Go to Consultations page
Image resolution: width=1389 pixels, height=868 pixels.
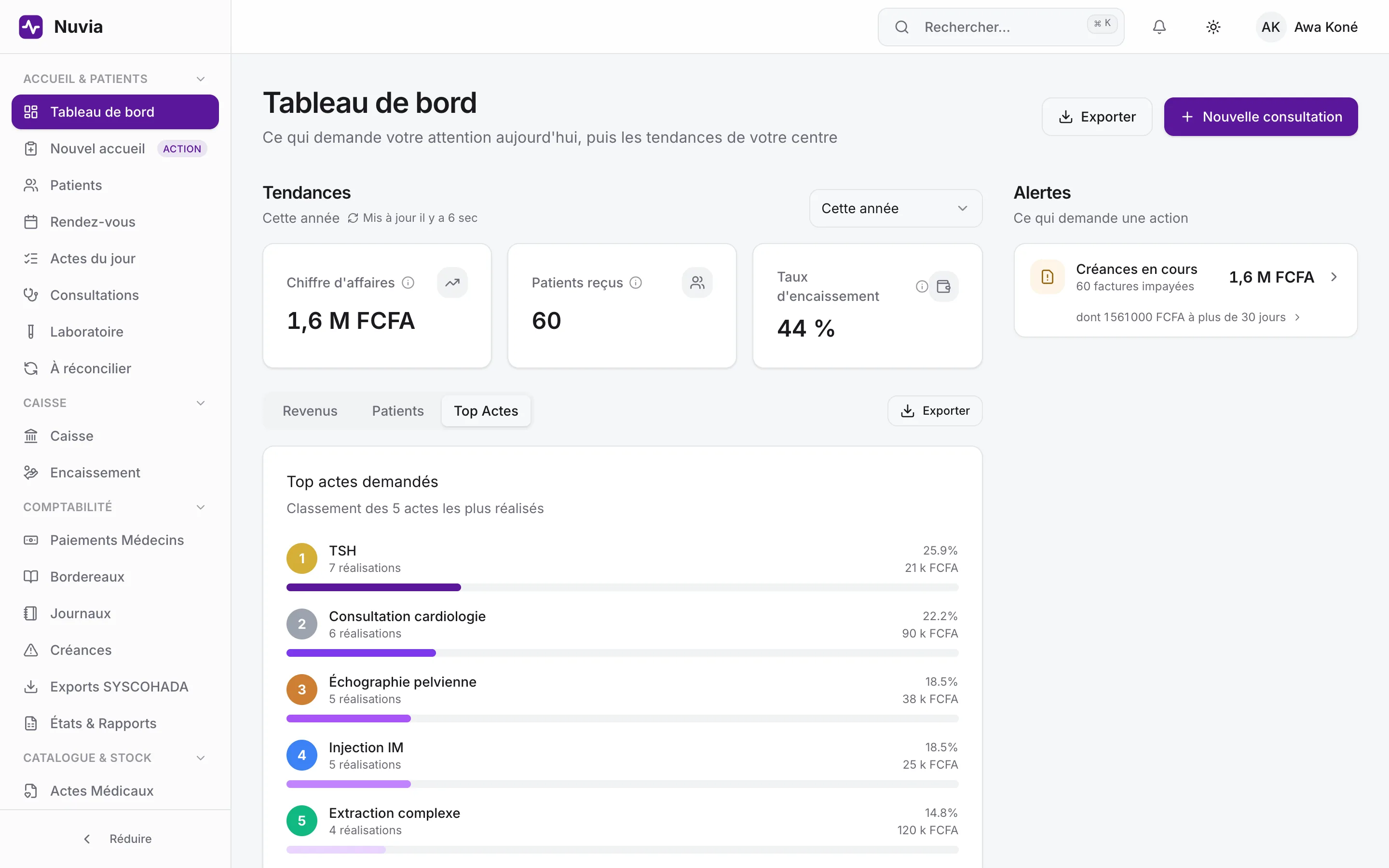[115, 295]
